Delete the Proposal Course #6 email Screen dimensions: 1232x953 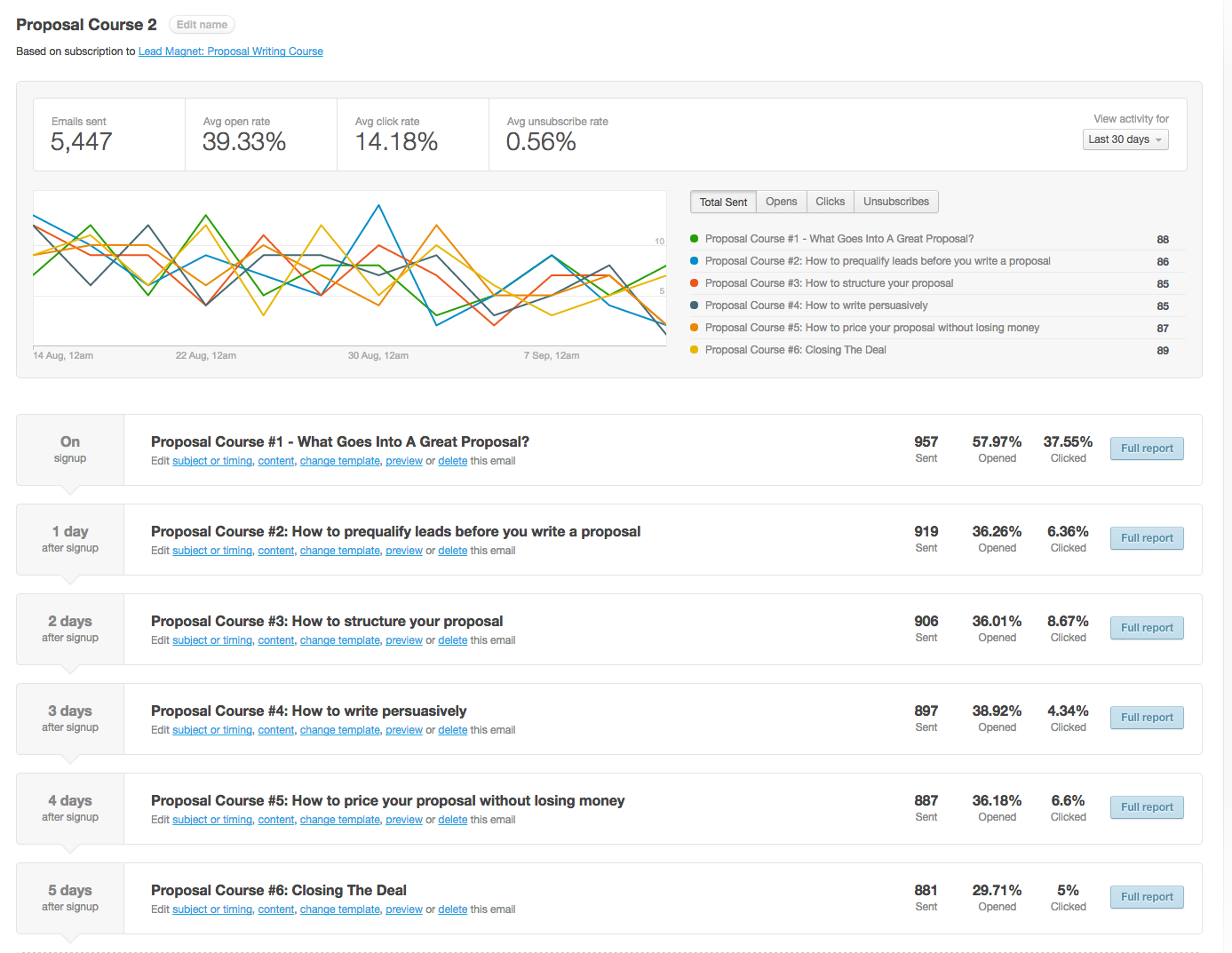(x=452, y=909)
